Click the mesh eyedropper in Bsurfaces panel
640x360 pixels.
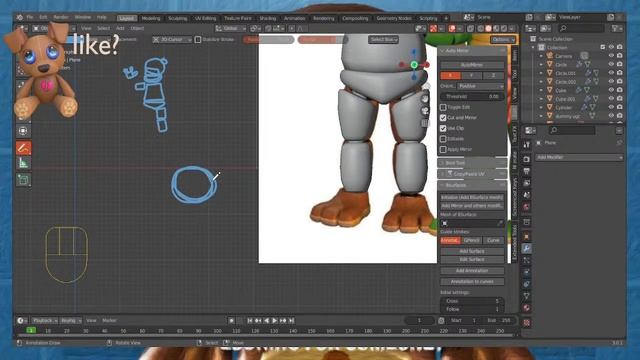click(500, 223)
